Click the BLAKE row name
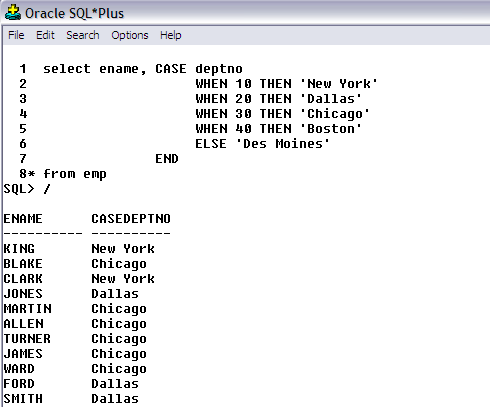 click(x=23, y=264)
